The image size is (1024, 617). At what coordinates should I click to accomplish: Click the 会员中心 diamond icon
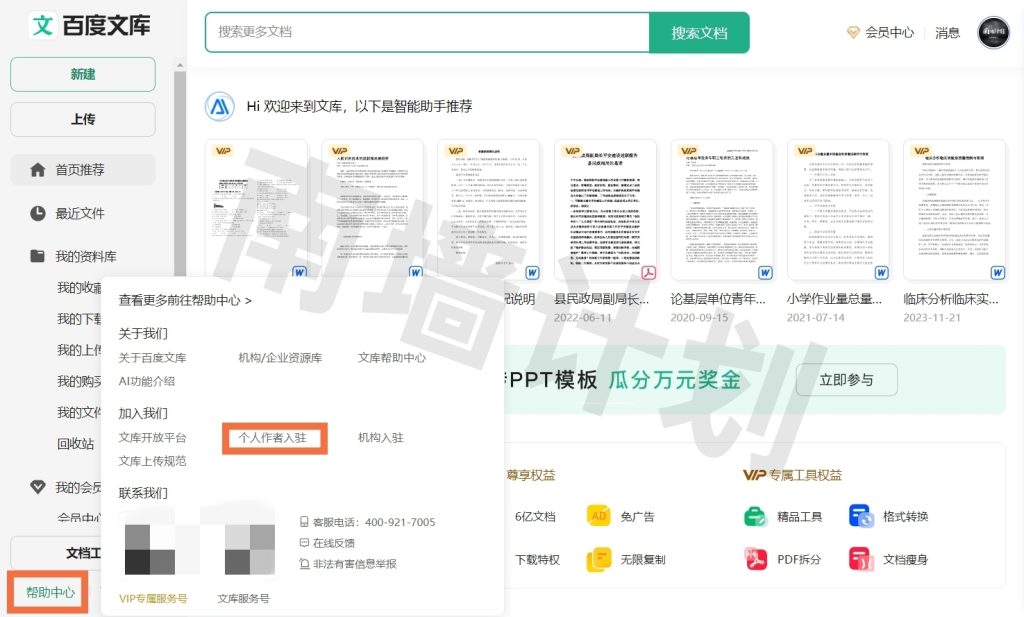point(852,32)
